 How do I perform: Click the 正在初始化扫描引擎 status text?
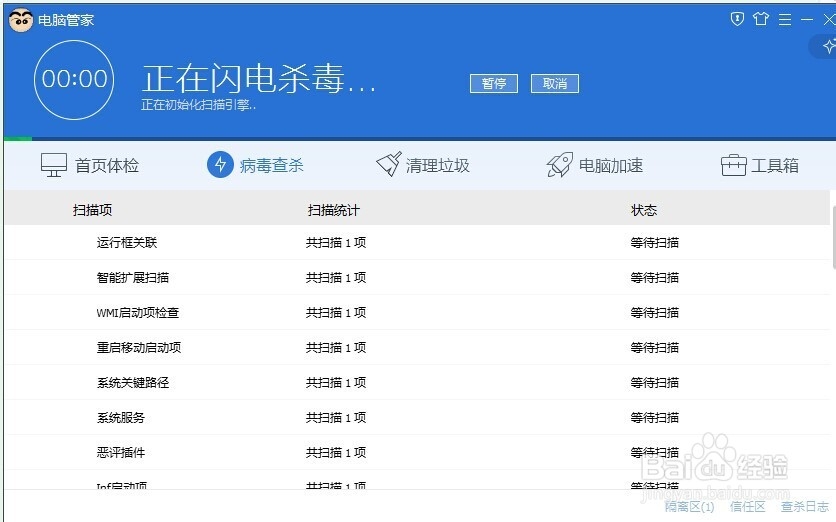(x=198, y=105)
